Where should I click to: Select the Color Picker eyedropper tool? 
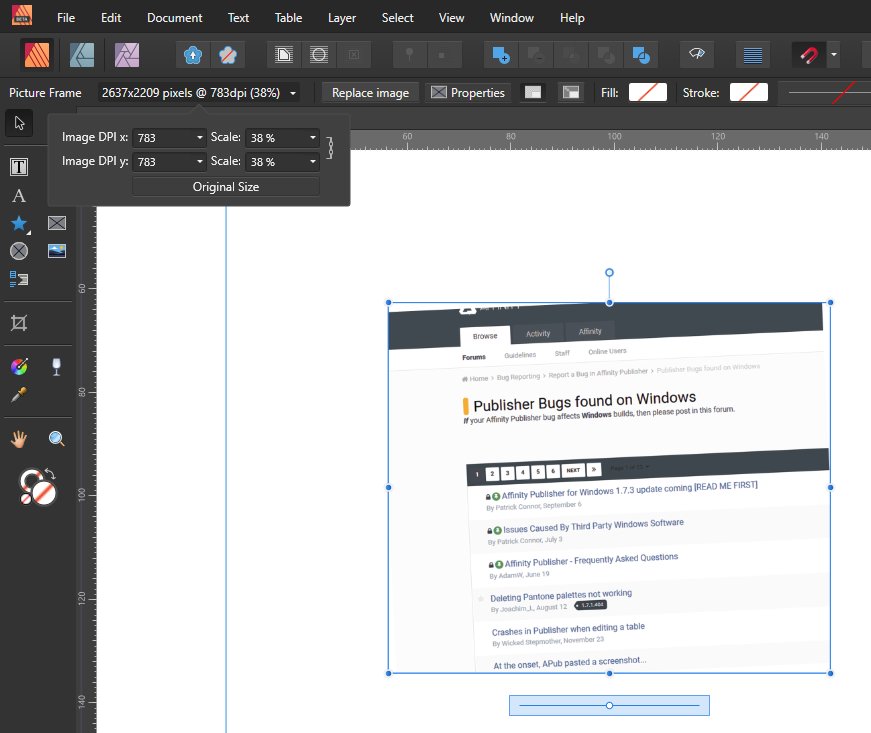19,395
